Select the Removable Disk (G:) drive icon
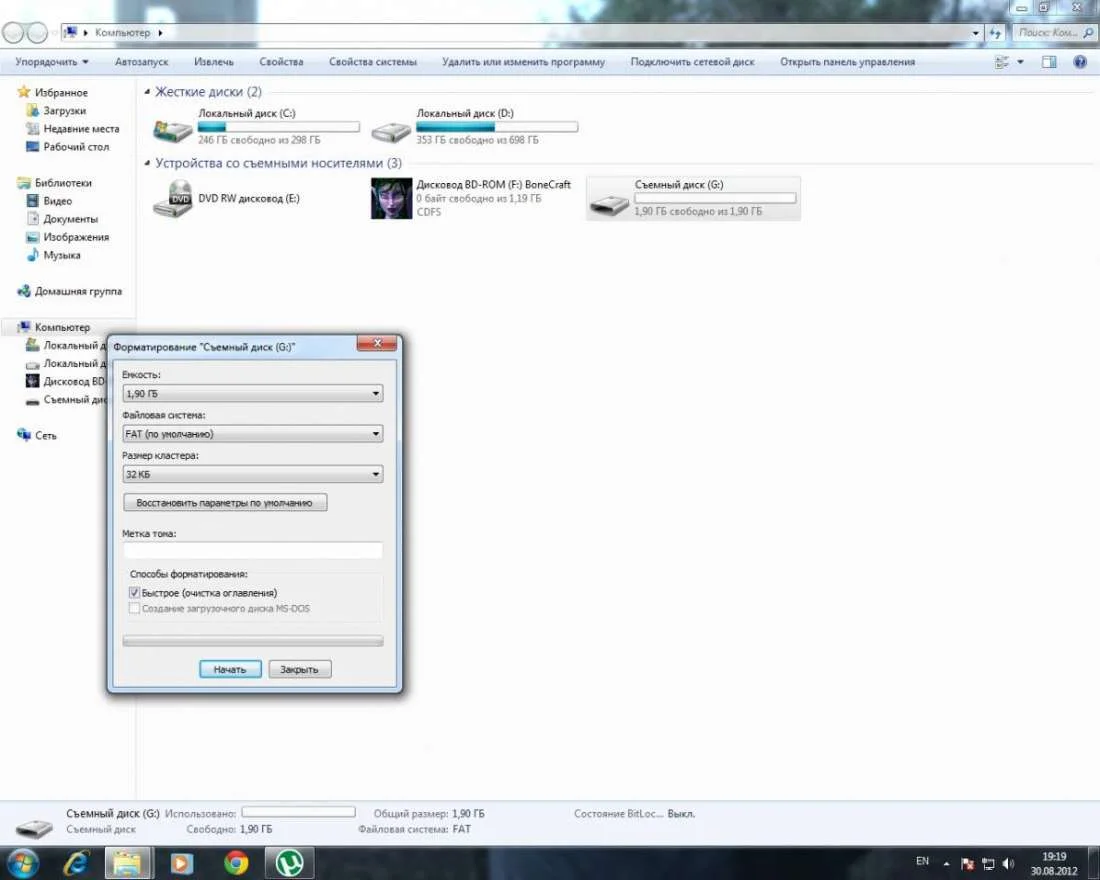The width and height of the screenshot is (1100, 880). click(x=609, y=204)
